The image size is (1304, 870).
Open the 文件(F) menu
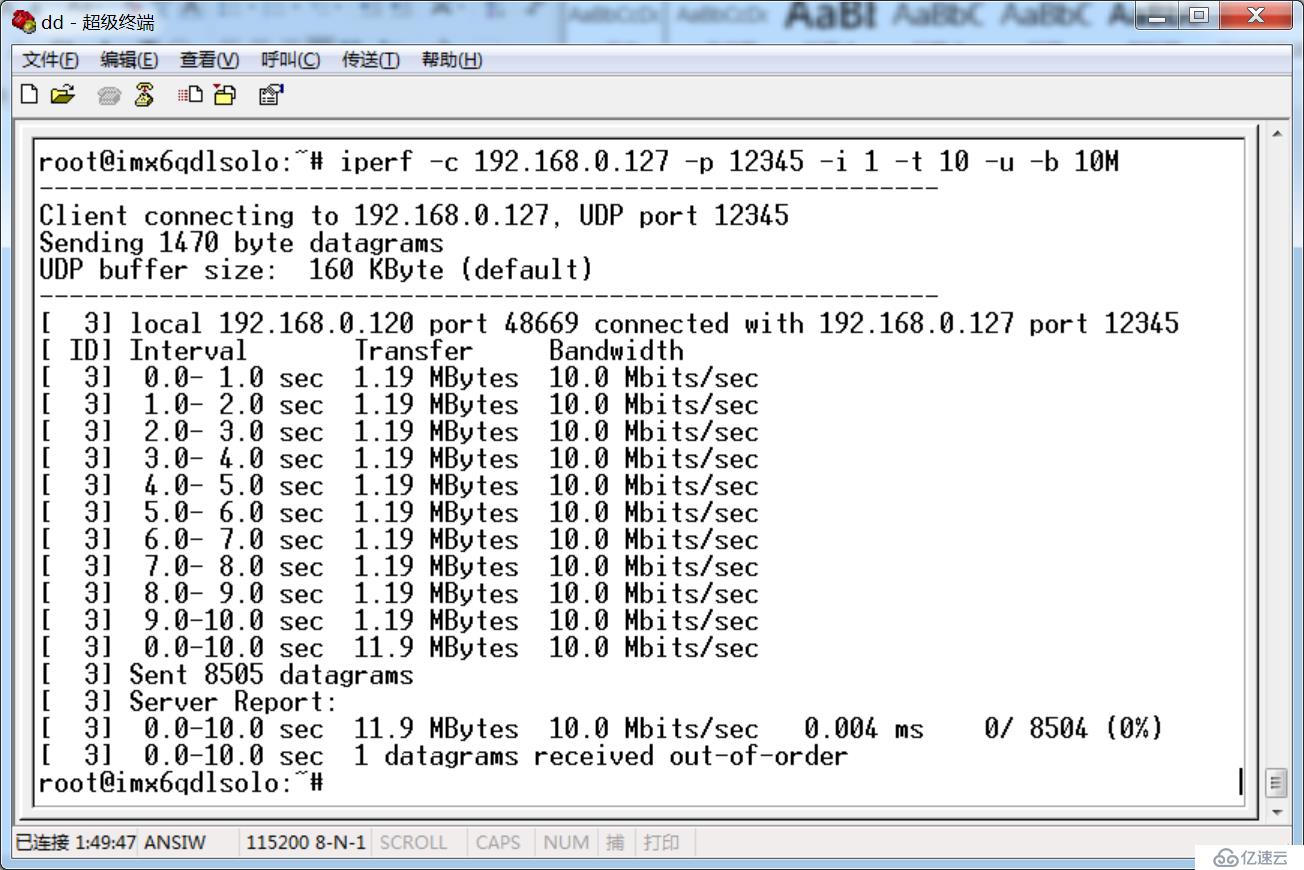(x=50, y=60)
